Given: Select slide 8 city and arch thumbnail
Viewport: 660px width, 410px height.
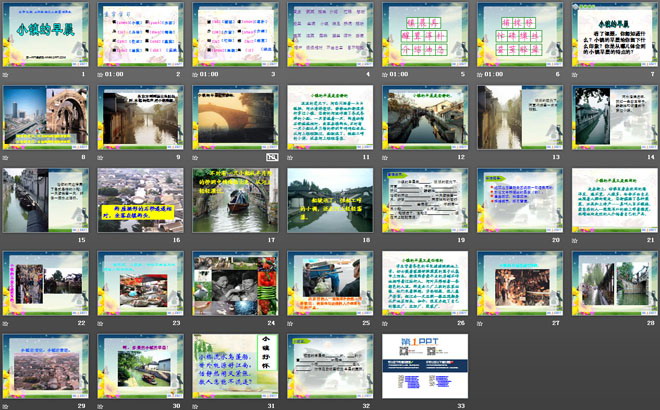Looking at the screenshot, I should 46,117.
